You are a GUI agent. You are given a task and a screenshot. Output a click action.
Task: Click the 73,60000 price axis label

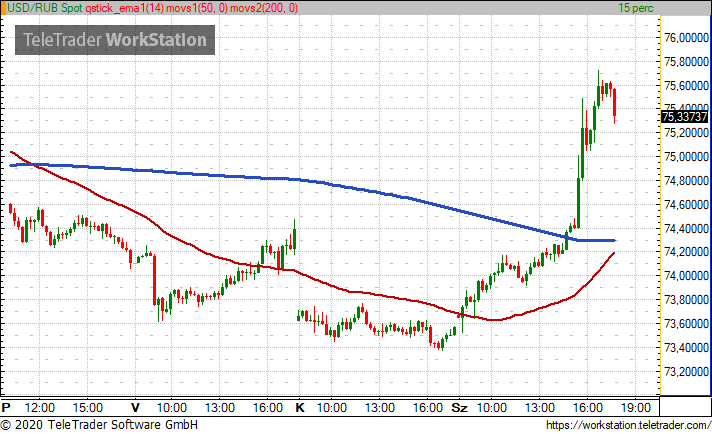tap(686, 323)
